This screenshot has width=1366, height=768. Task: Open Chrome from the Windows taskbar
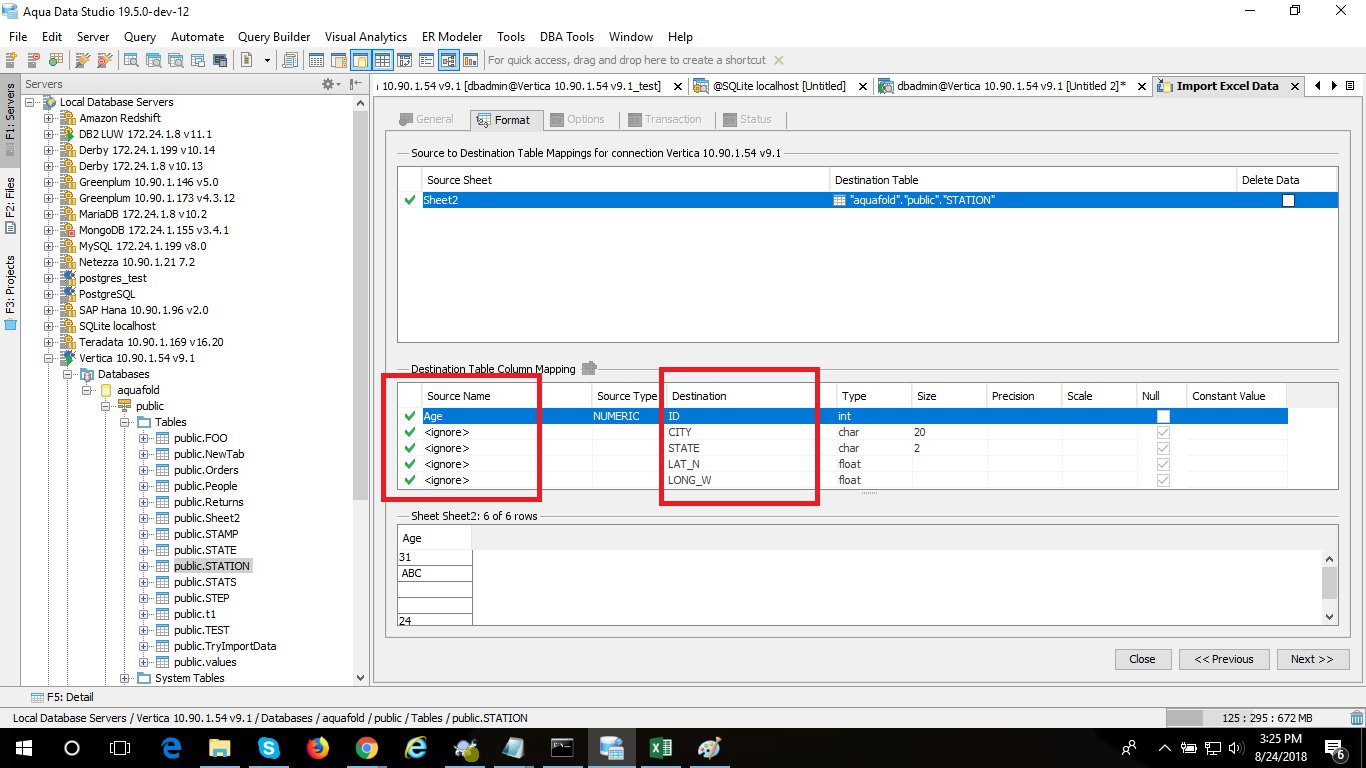(x=366, y=747)
